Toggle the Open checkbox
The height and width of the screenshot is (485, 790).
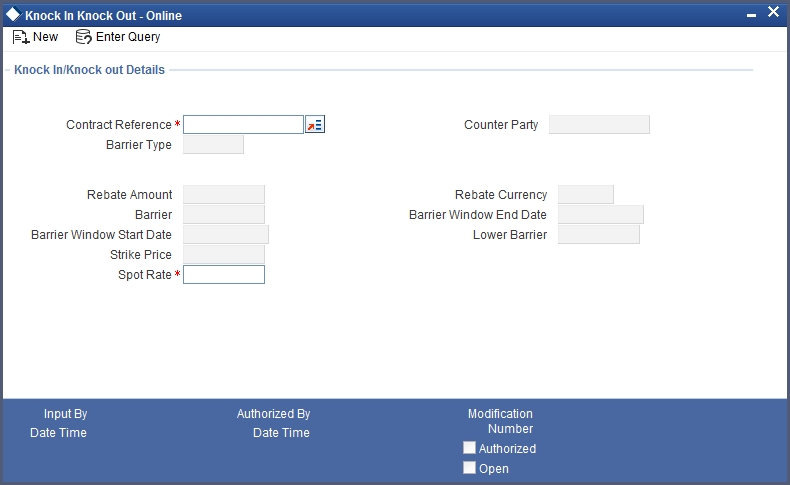point(469,468)
